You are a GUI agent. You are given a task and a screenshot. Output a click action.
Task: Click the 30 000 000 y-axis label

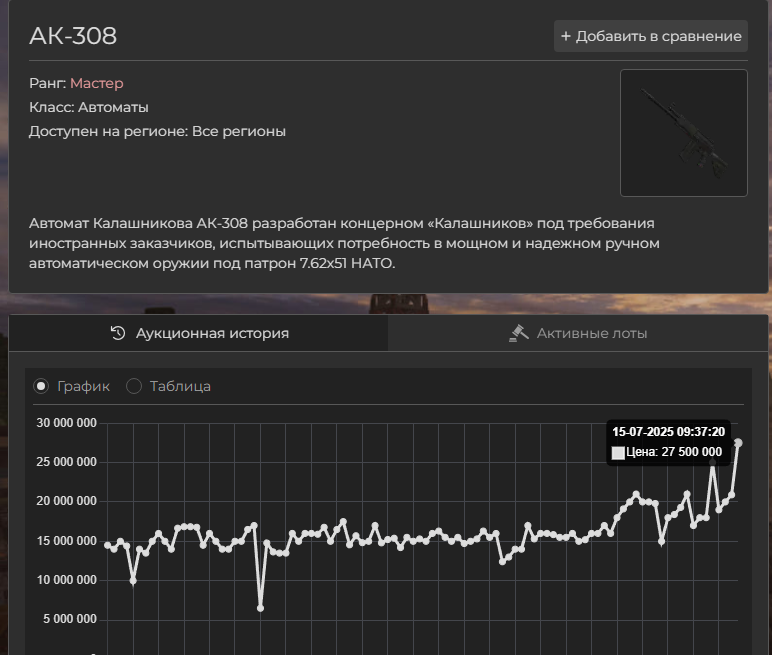pos(66,423)
